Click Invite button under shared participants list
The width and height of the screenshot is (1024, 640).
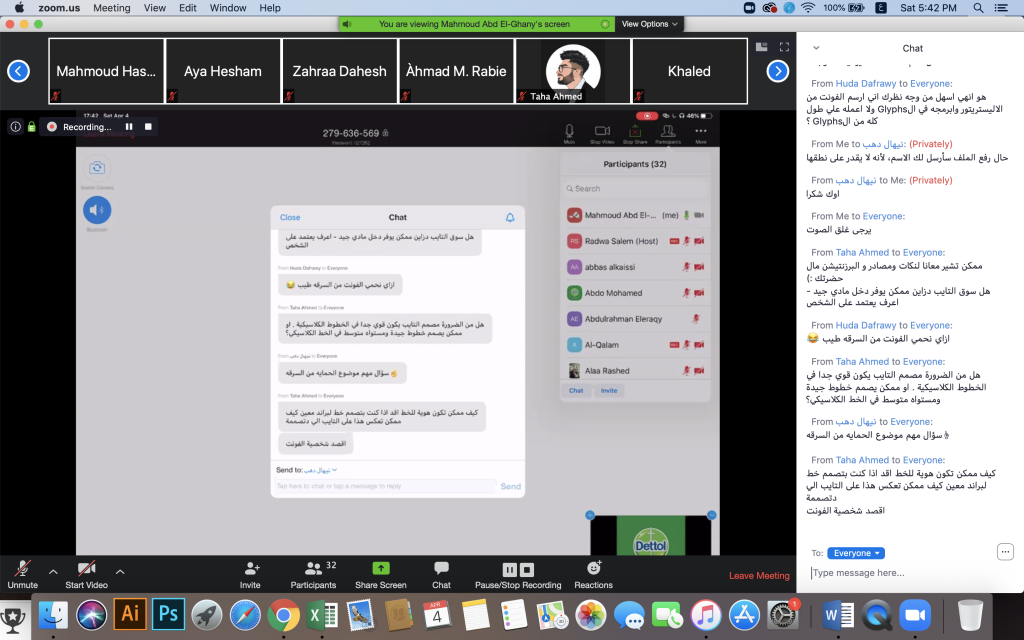[609, 391]
